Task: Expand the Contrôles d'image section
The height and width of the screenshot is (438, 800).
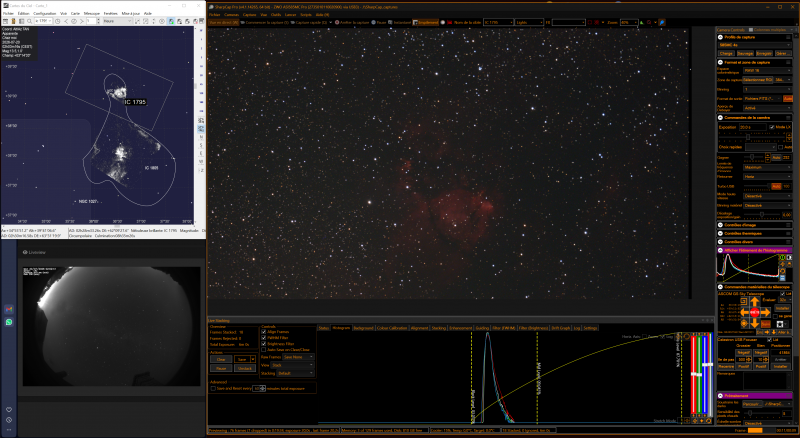Action: (720, 225)
